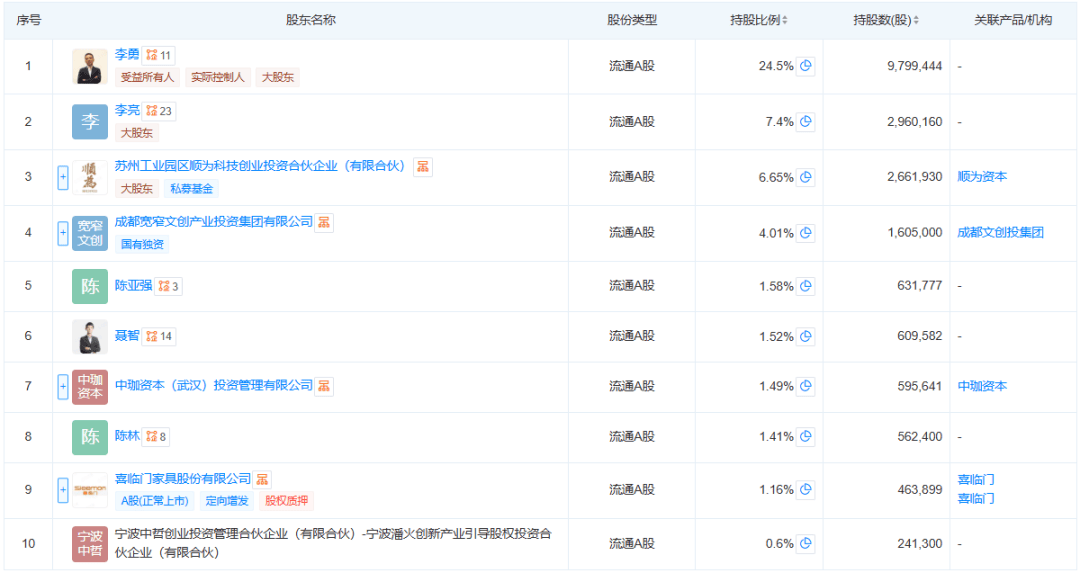Open pie chart icon beside 1.41%
1080x573 pixels.
pyautogui.click(x=805, y=436)
